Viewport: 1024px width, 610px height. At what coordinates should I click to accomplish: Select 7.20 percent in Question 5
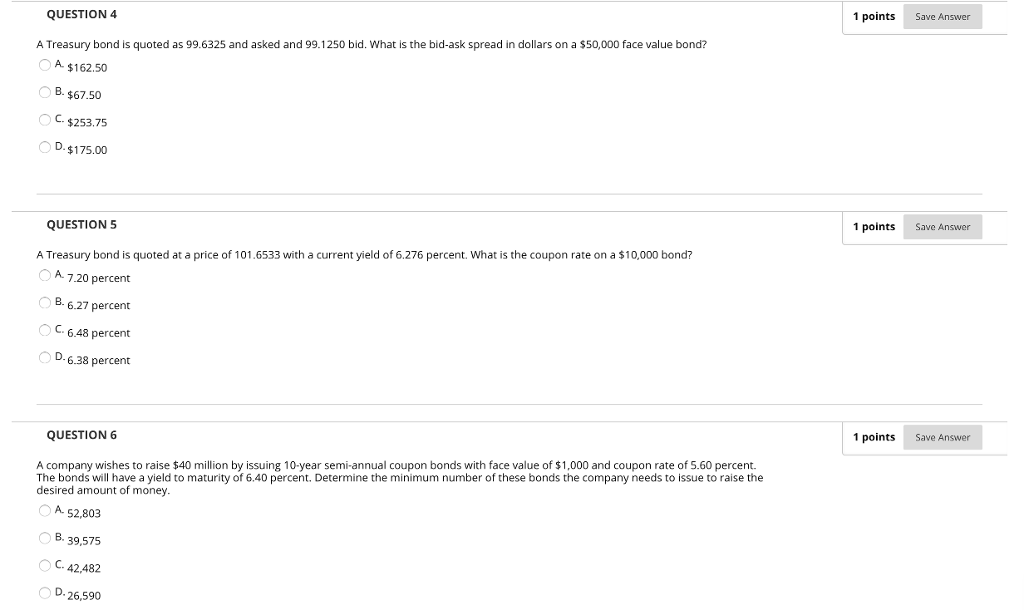(44, 274)
